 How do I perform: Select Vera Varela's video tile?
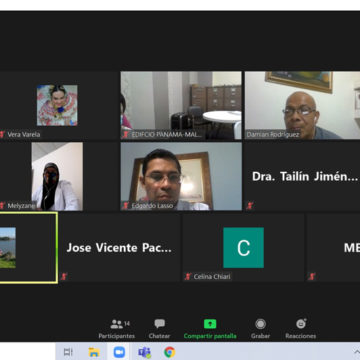(x=59, y=105)
